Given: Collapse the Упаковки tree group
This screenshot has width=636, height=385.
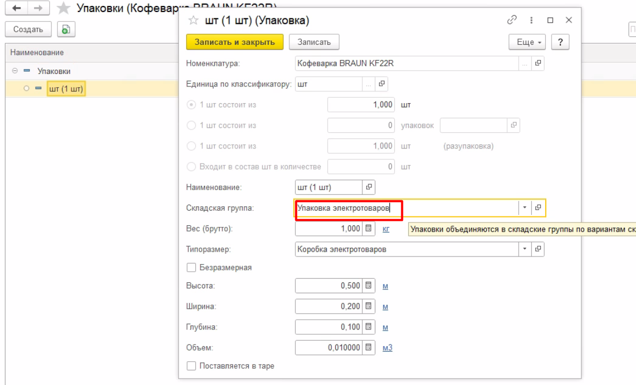Looking at the screenshot, I should coord(15,71).
